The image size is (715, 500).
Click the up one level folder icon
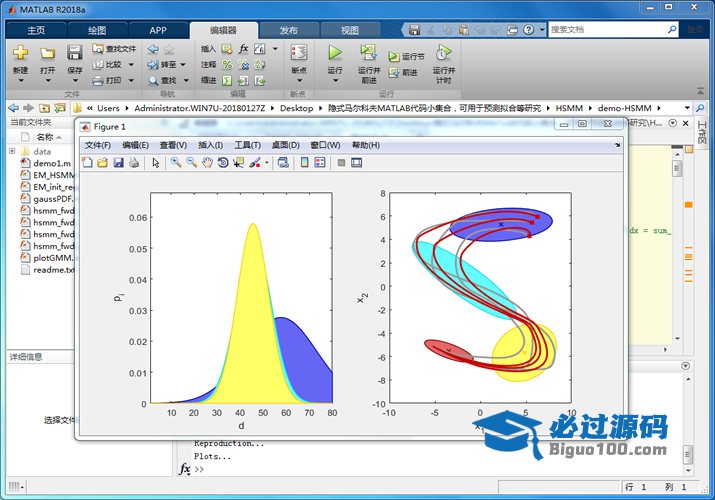[x=44, y=108]
